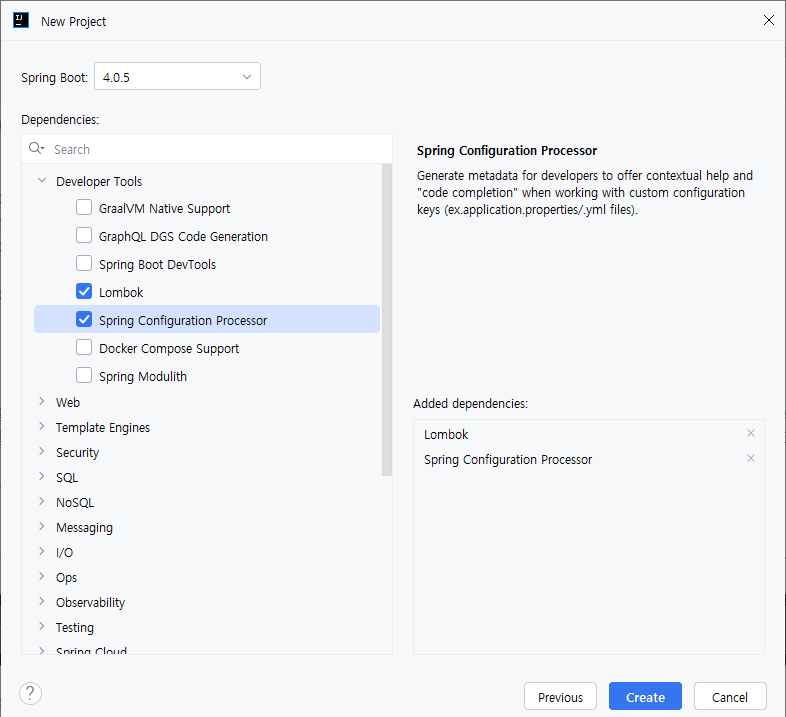The height and width of the screenshot is (717, 786).
Task: Enable Docker Compose Support checkbox
Action: (x=84, y=347)
